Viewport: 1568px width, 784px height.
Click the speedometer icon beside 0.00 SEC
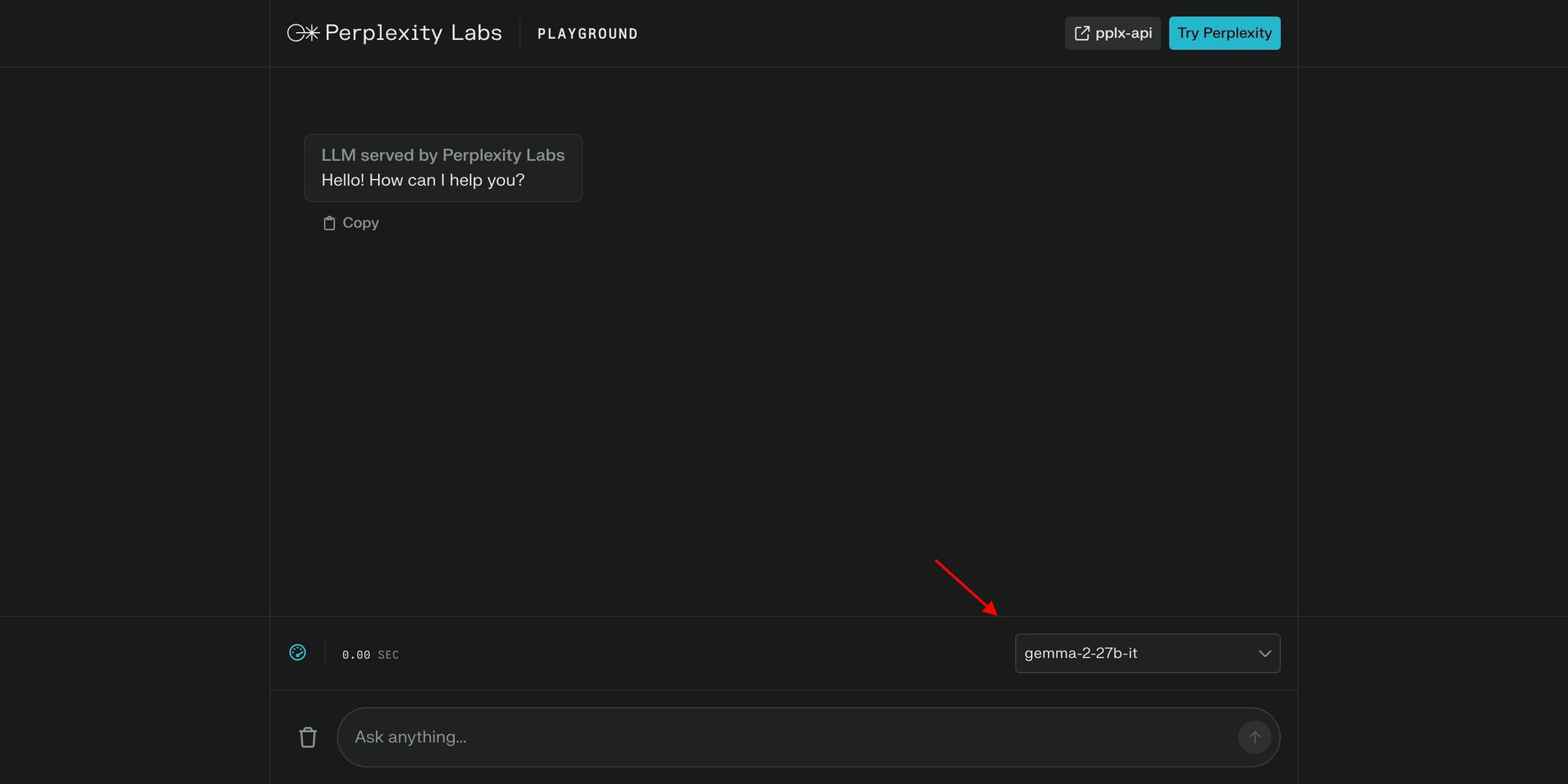coord(298,652)
